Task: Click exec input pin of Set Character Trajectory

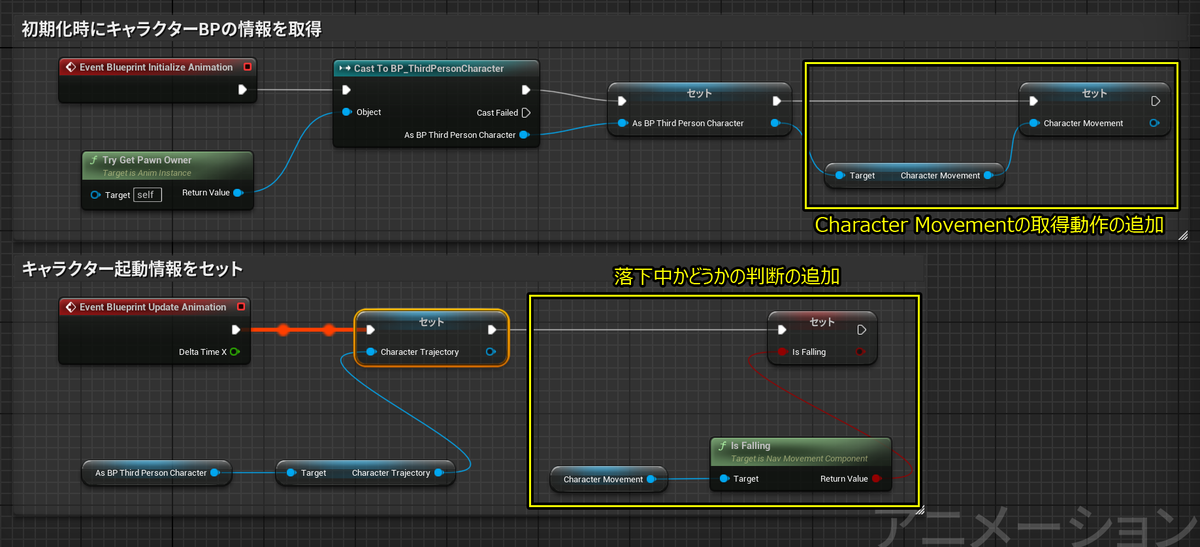Action: point(370,329)
